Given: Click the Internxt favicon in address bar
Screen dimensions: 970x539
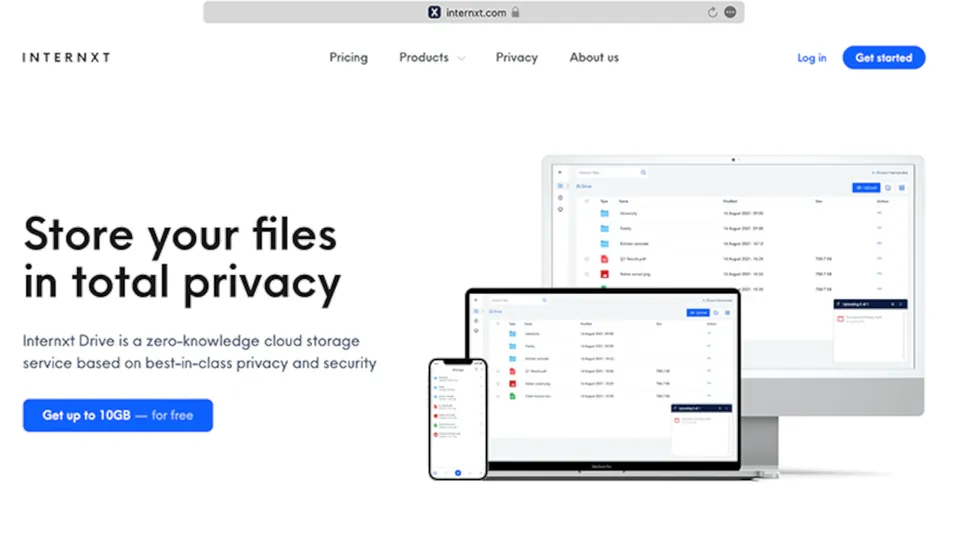Looking at the screenshot, I should point(434,12).
